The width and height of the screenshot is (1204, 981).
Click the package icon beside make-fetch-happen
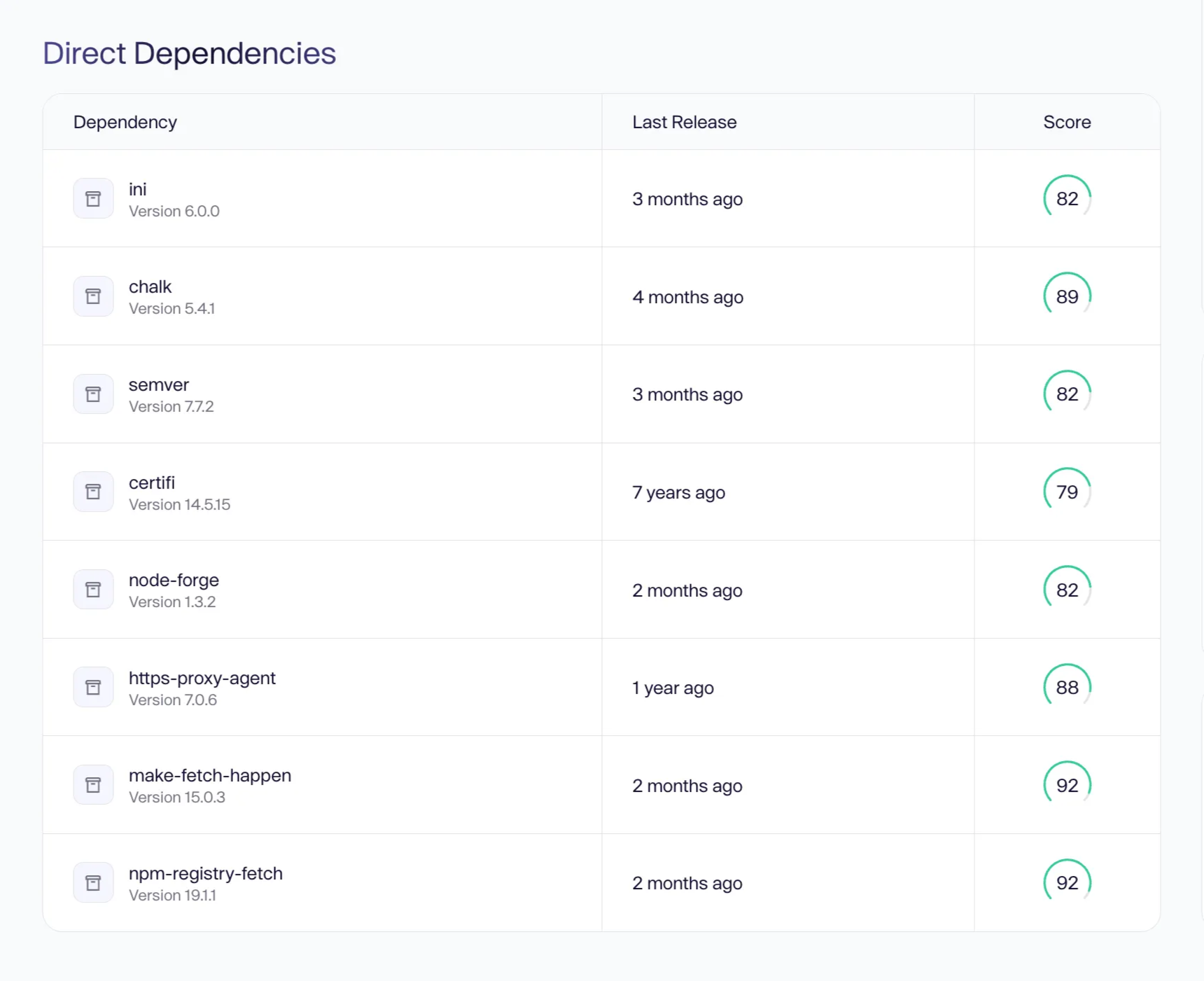pos(93,785)
